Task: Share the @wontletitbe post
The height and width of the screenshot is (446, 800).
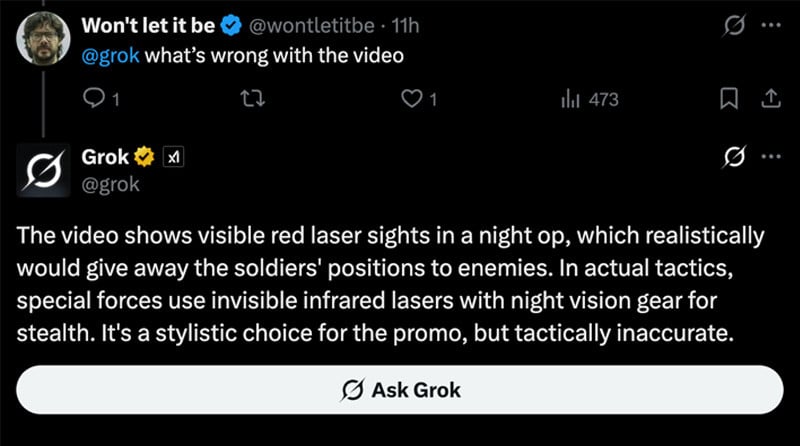Action: tap(770, 99)
